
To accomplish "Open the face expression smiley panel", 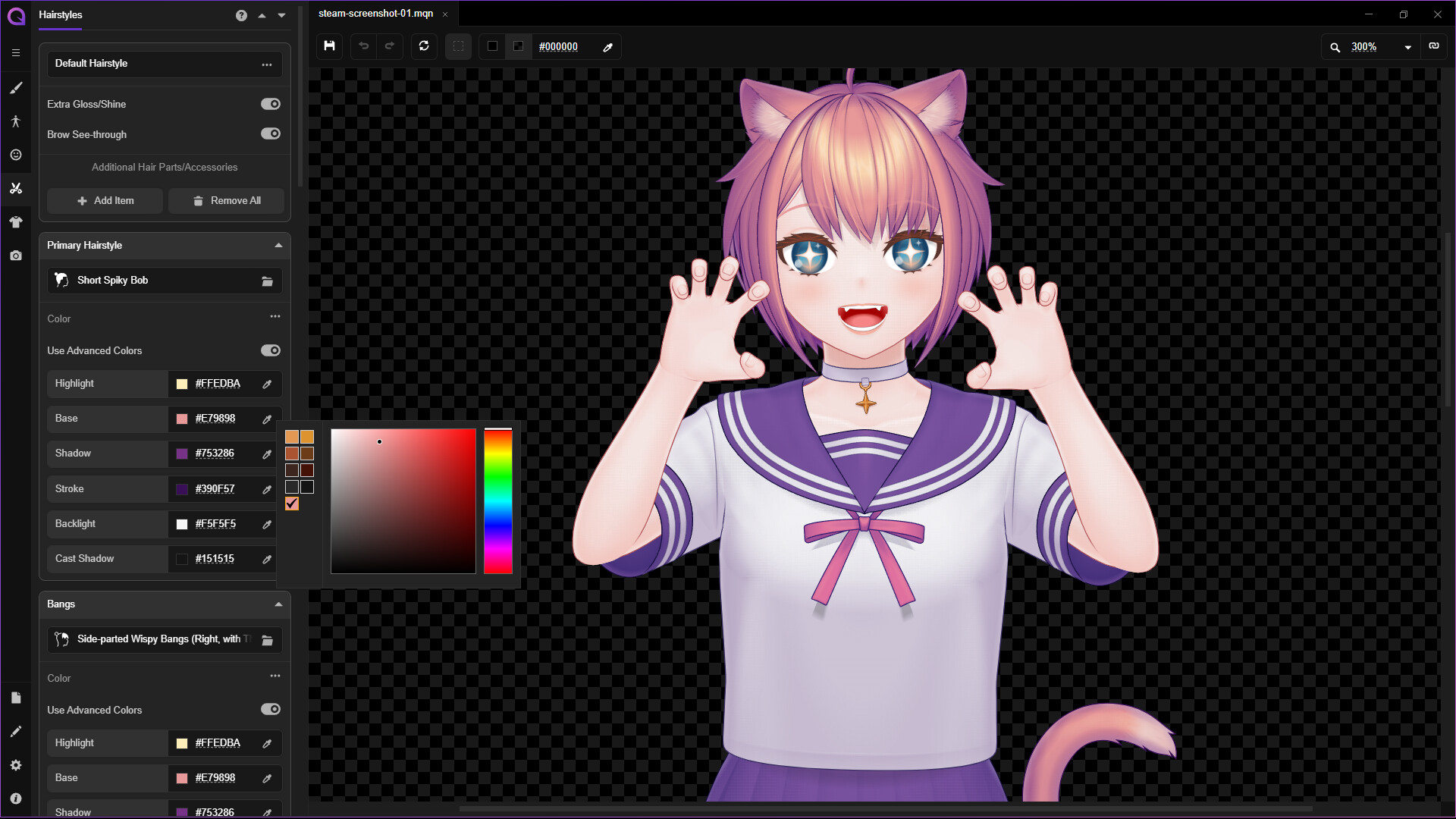I will tap(16, 155).
